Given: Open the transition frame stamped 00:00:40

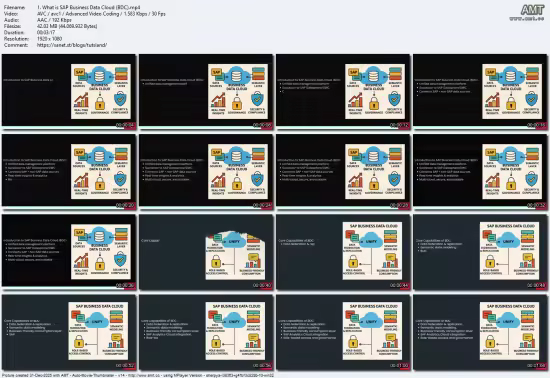Looking at the screenshot, I should (206, 252).
